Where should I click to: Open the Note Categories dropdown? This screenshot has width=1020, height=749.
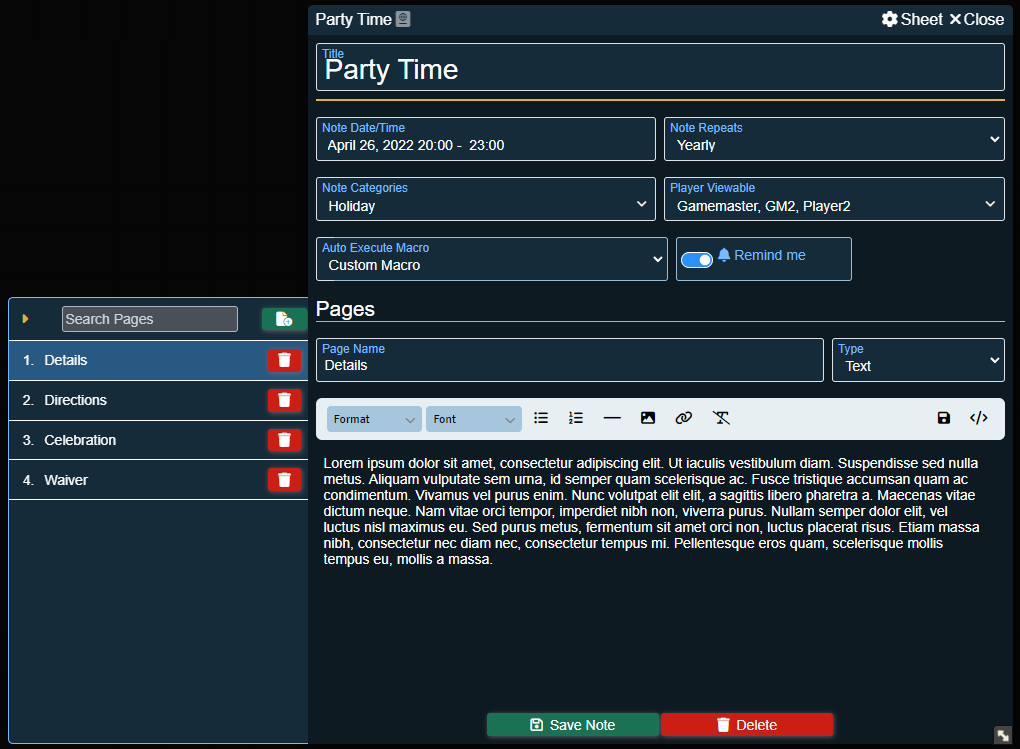click(x=485, y=199)
